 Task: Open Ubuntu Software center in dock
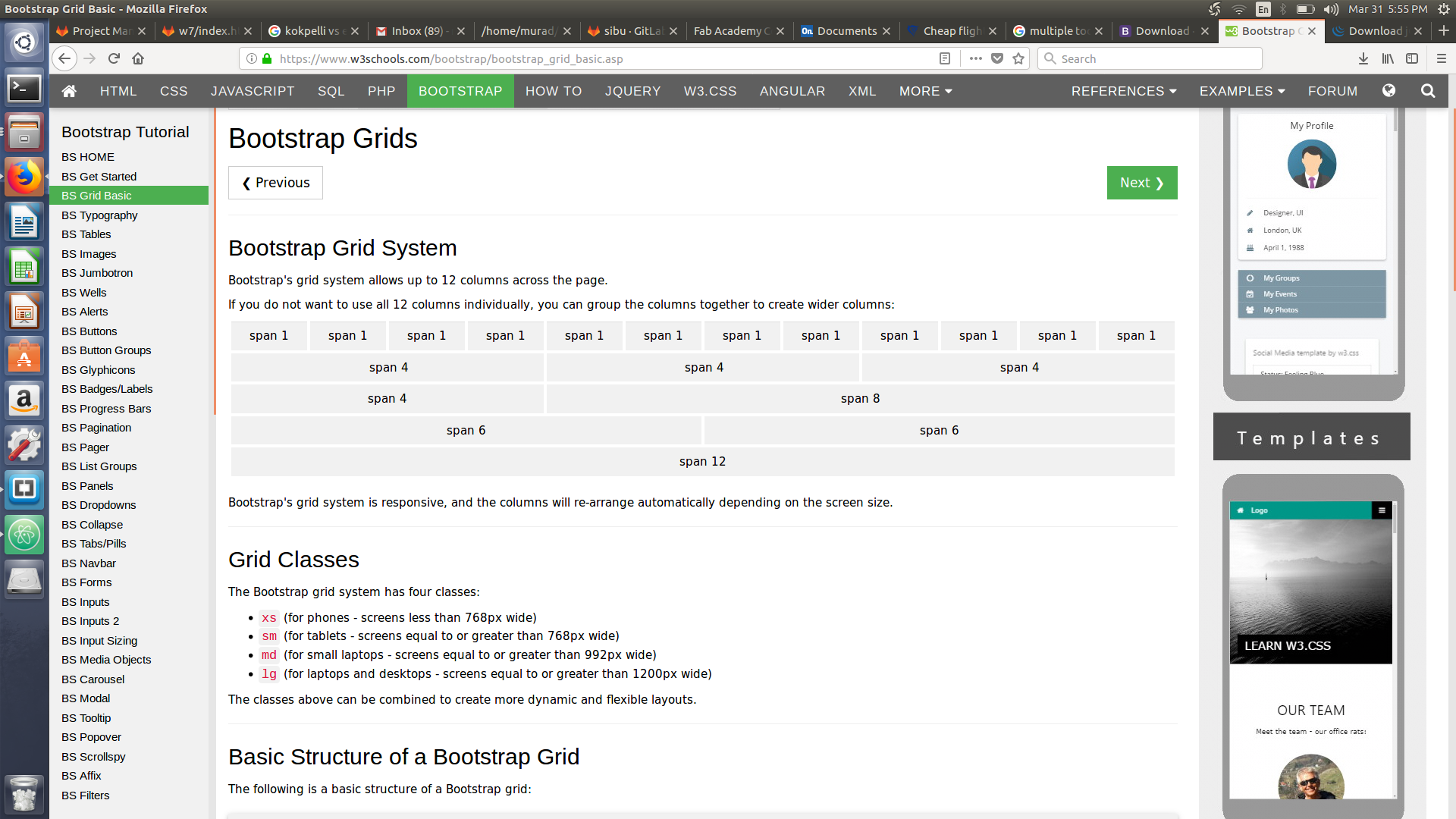click(x=24, y=356)
